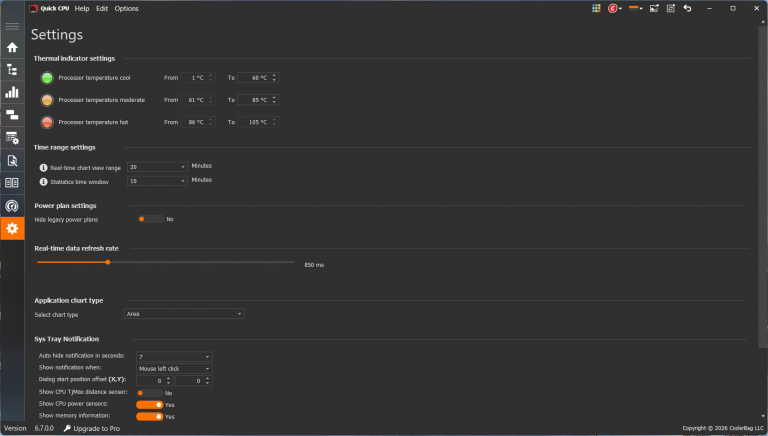
Task: Open the Edit menu
Action: 102,8
